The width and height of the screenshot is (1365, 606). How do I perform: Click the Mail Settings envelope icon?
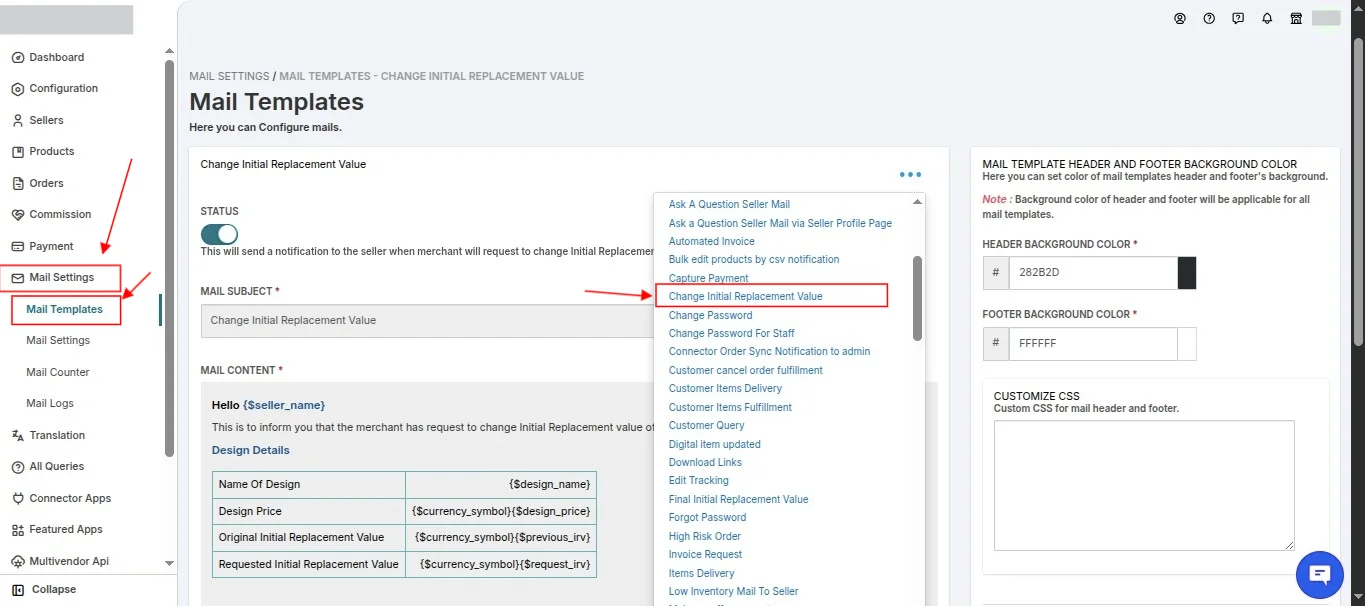coord(18,278)
